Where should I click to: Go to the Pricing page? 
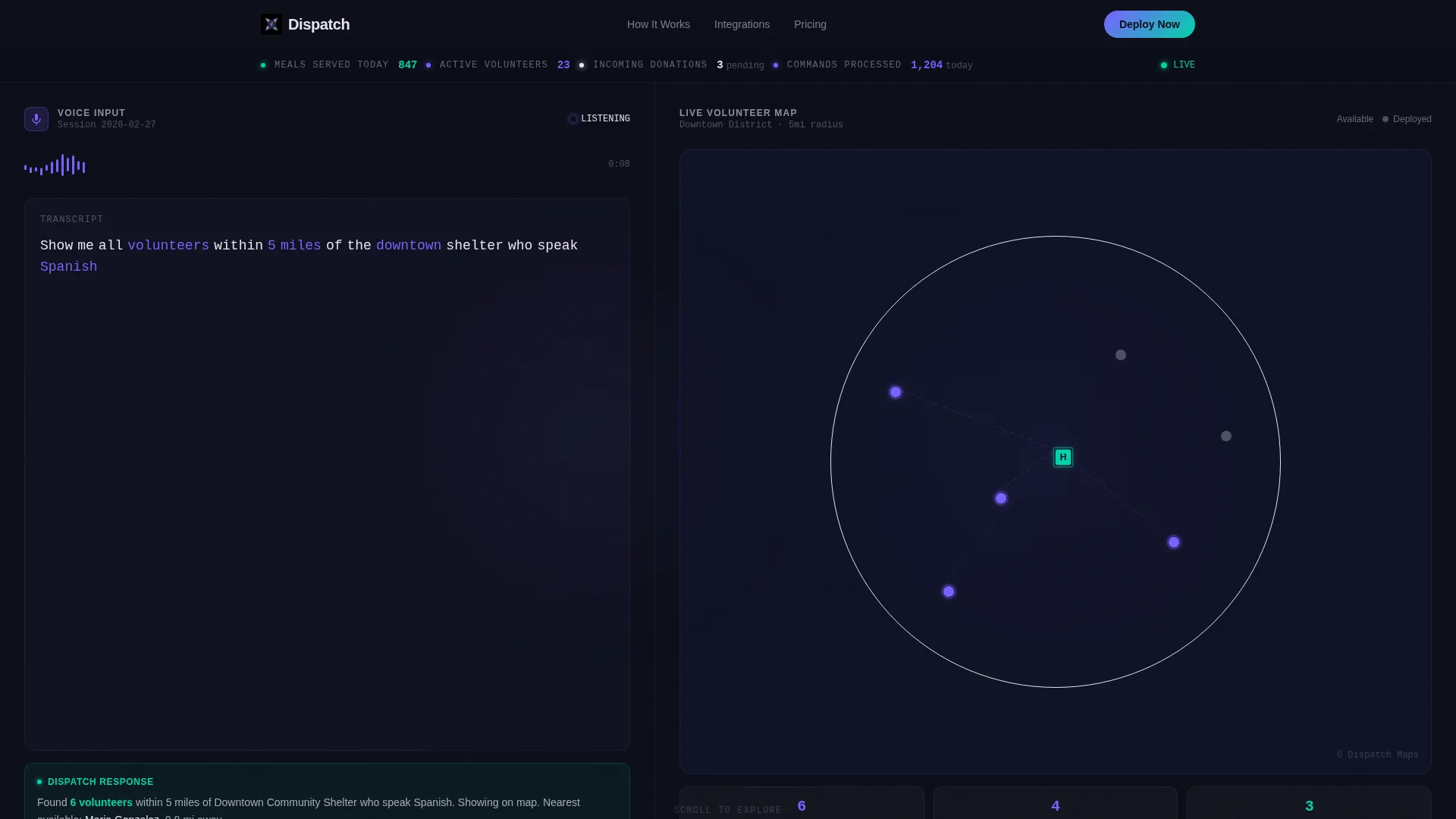[x=810, y=24]
